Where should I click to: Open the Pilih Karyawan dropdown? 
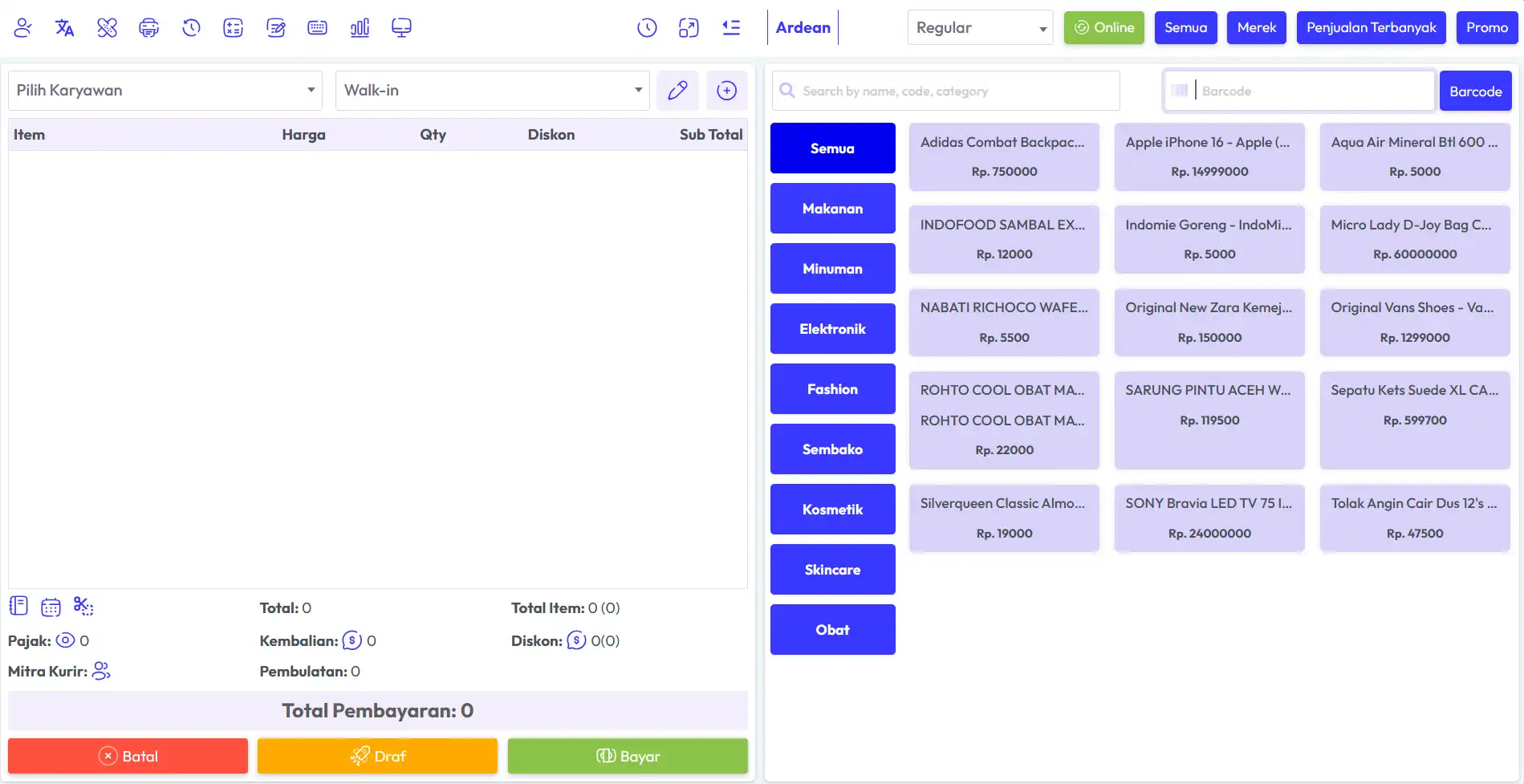165,91
